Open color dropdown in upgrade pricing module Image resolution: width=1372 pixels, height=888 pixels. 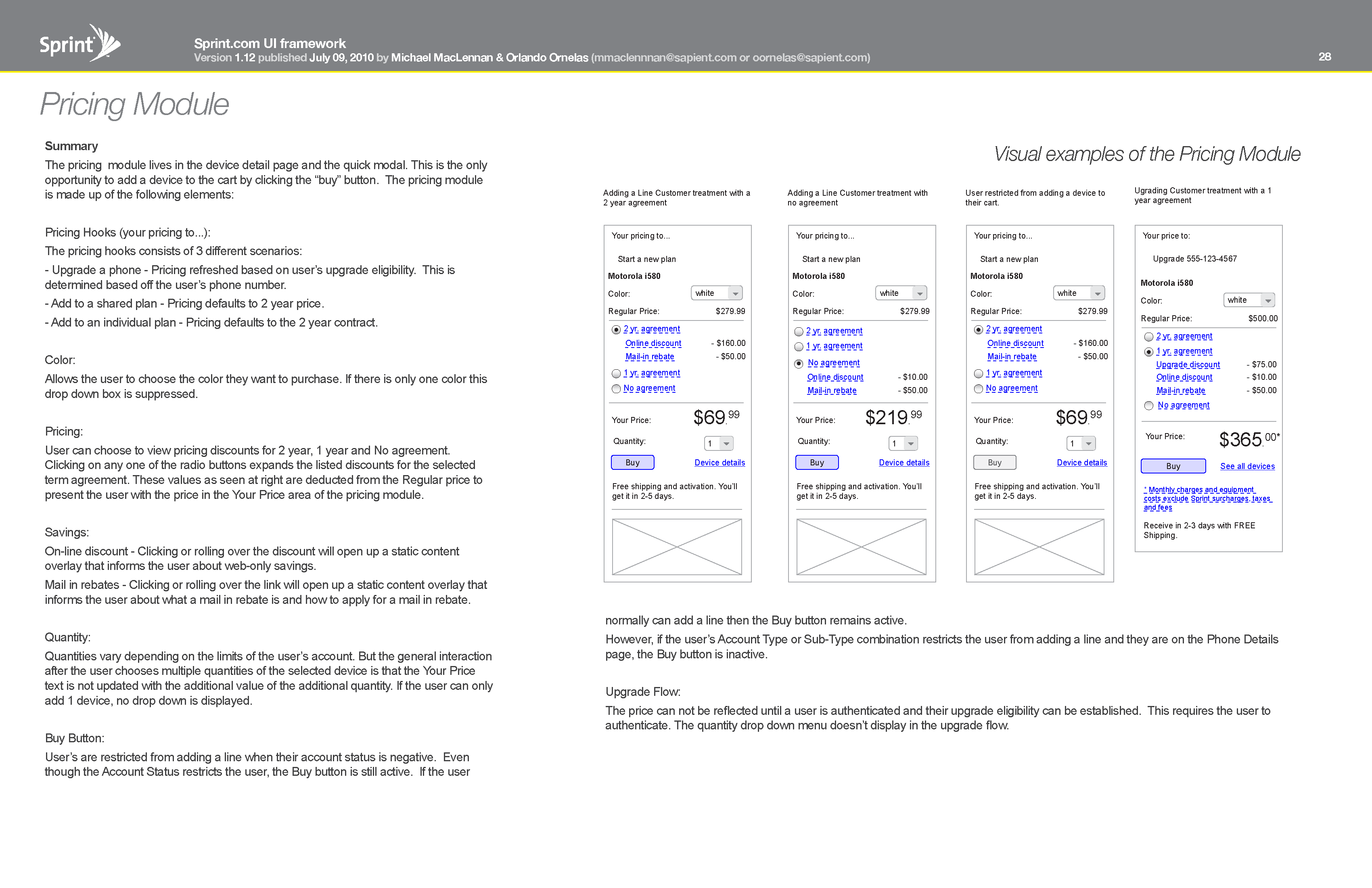(1249, 300)
